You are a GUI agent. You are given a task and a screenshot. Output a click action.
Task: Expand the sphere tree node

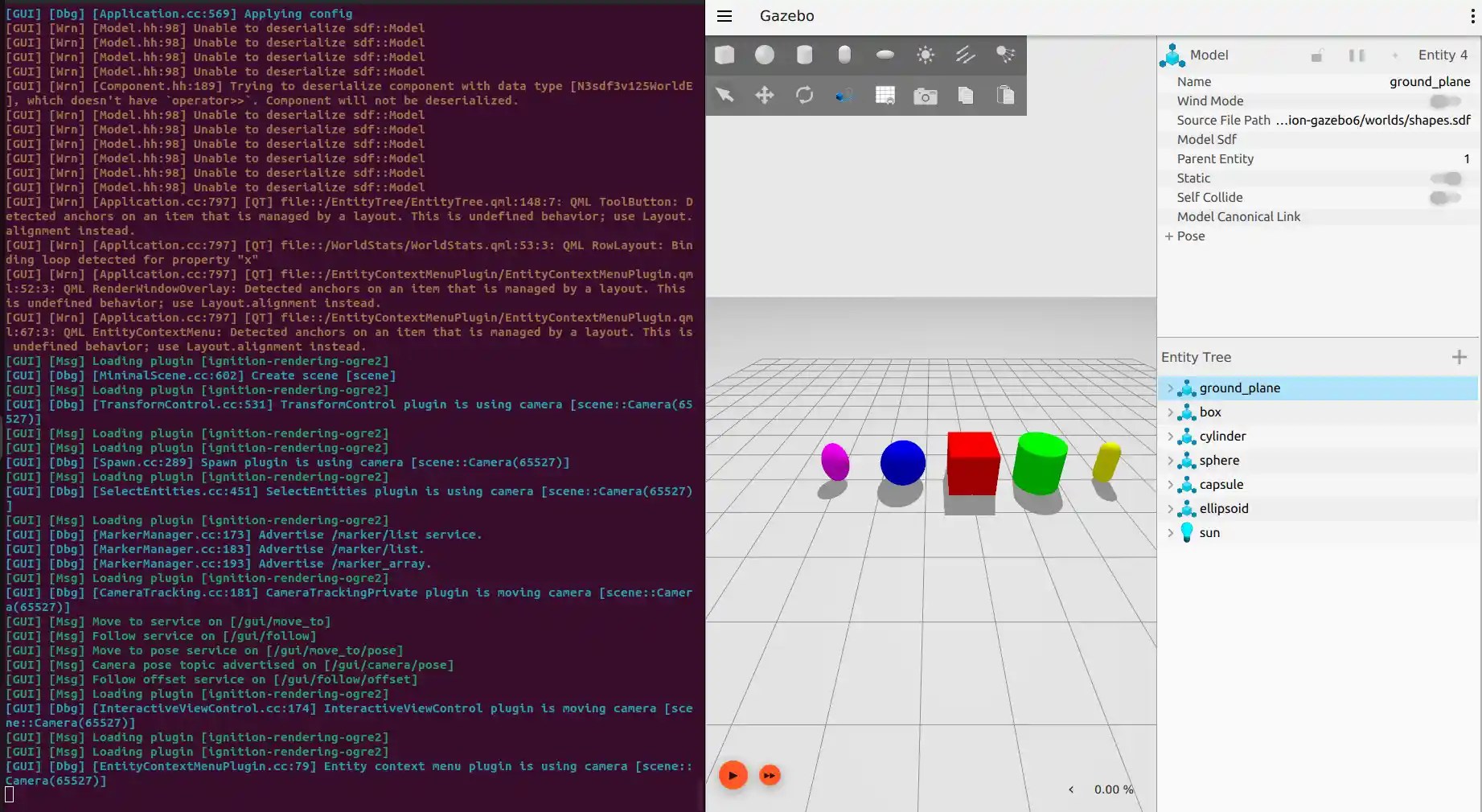click(x=1170, y=461)
